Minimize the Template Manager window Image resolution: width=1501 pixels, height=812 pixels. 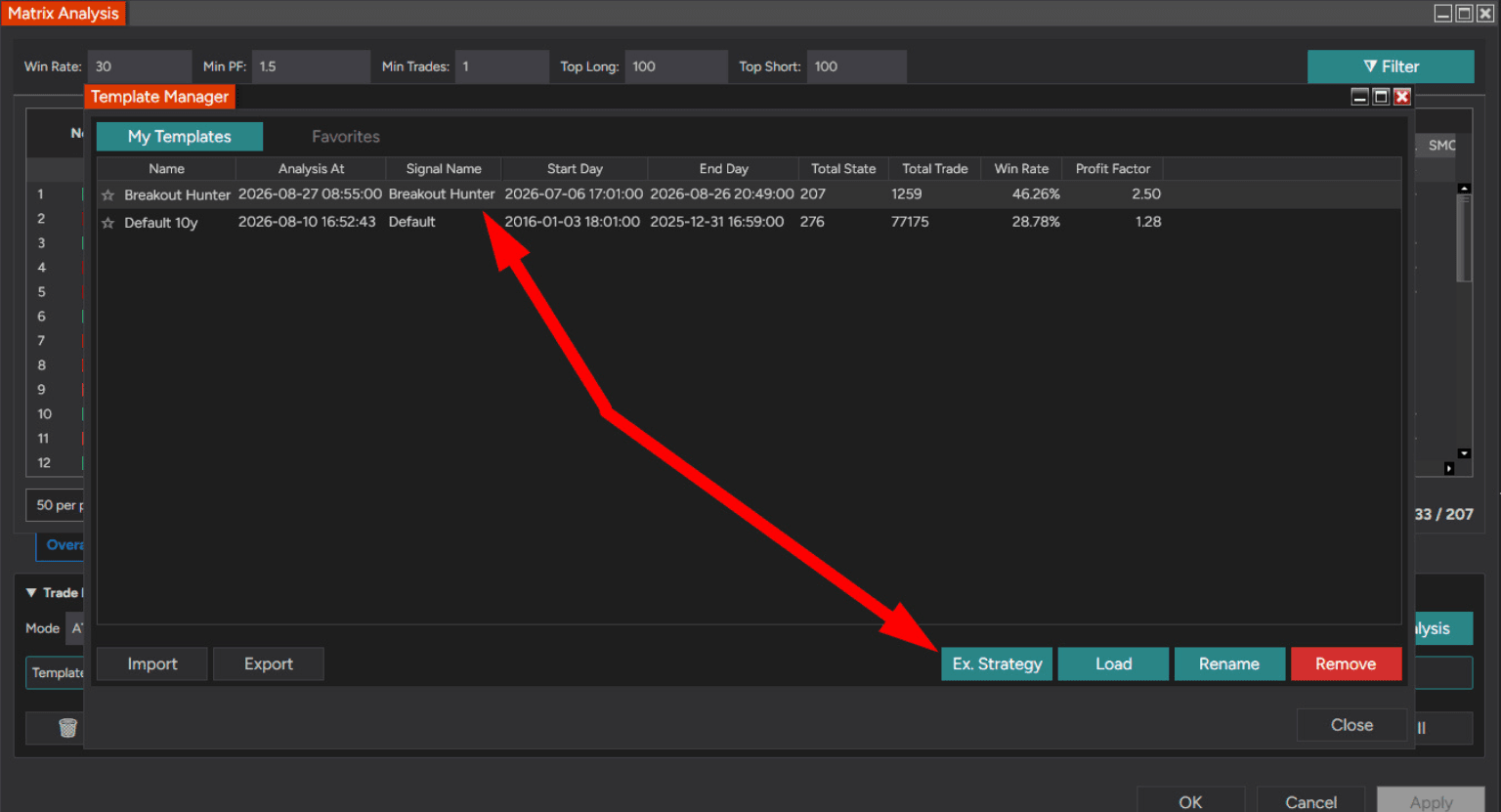point(1359,96)
